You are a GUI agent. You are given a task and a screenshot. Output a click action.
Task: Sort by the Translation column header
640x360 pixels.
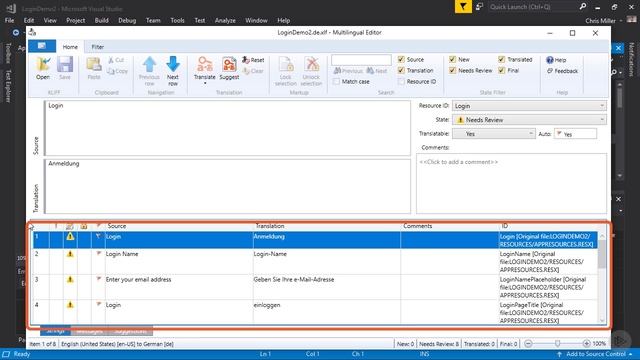point(327,226)
